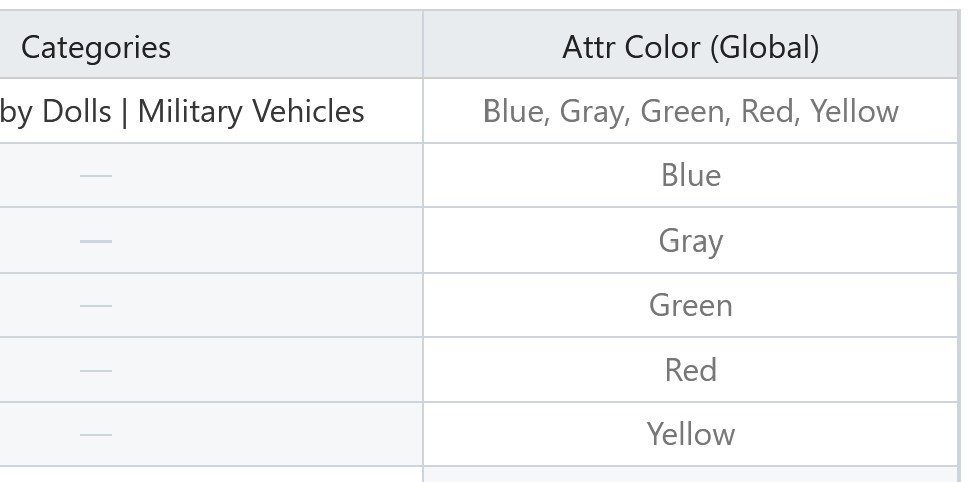Viewport: 968px width, 482px height.
Task: Click the empty Categories dash in Blue row
Action: pyautogui.click(x=96, y=176)
